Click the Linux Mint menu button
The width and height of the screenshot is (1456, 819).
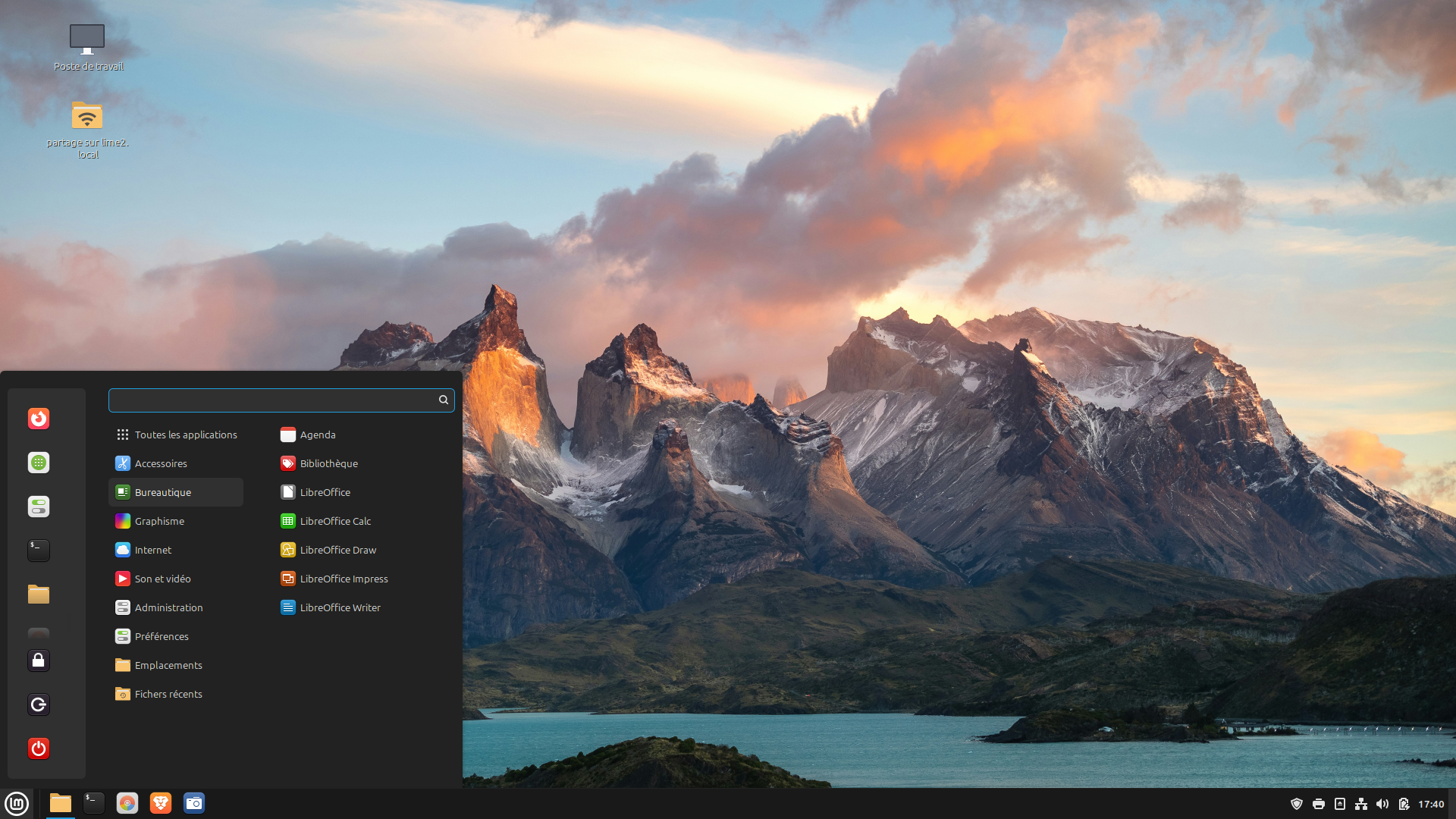click(17, 803)
